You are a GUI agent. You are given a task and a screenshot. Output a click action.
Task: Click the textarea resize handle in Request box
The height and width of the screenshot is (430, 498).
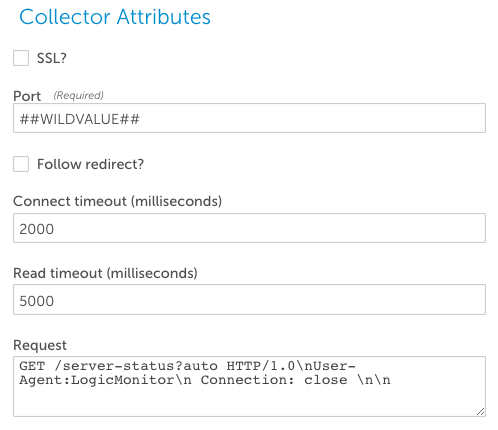tap(480, 412)
